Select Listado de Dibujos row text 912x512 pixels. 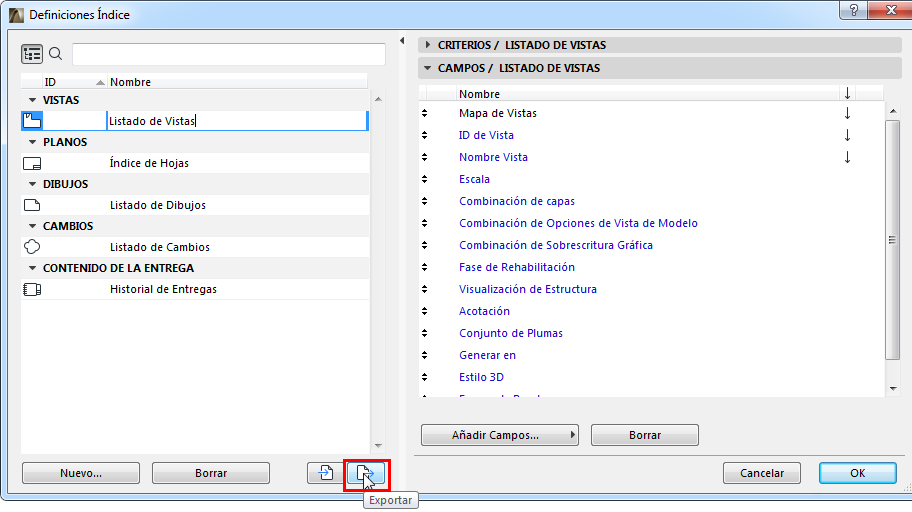[158, 205]
